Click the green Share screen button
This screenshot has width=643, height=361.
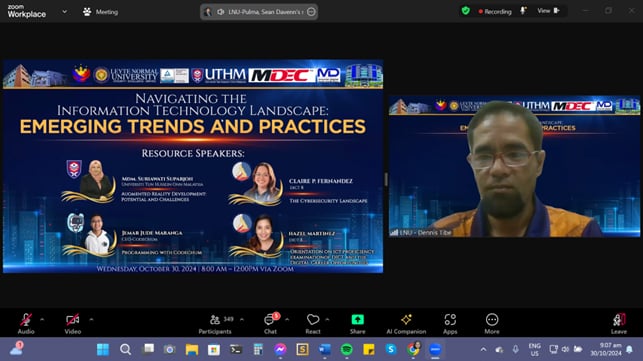click(358, 323)
